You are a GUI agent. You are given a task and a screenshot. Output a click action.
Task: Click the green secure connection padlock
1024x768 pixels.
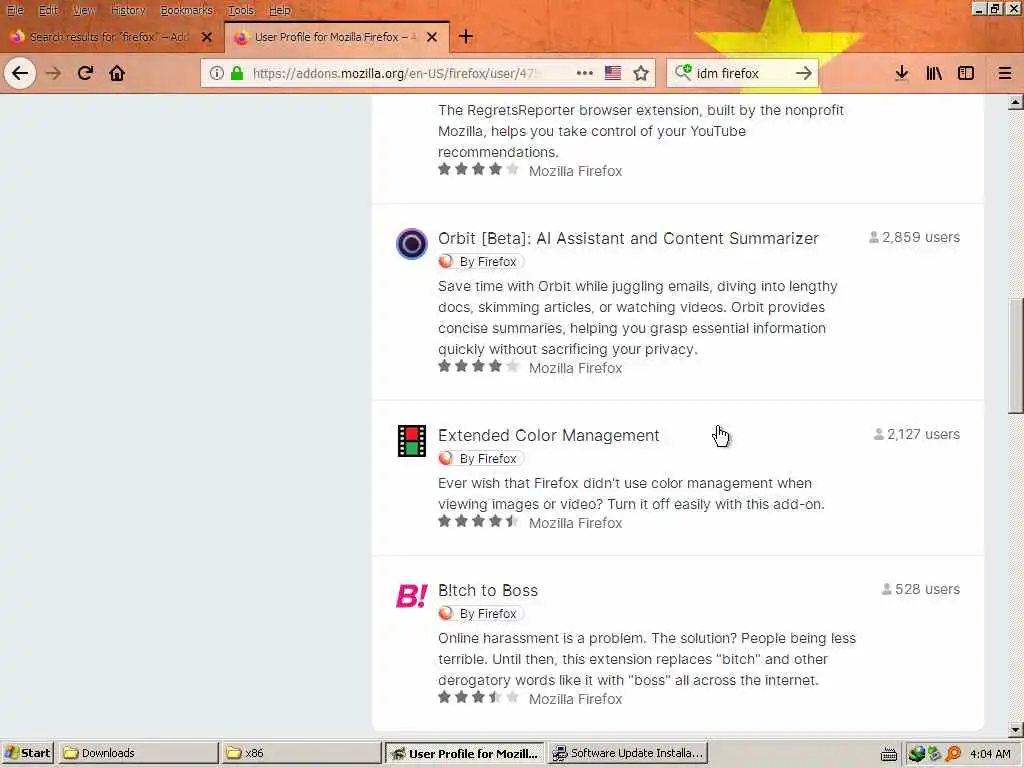point(237,73)
